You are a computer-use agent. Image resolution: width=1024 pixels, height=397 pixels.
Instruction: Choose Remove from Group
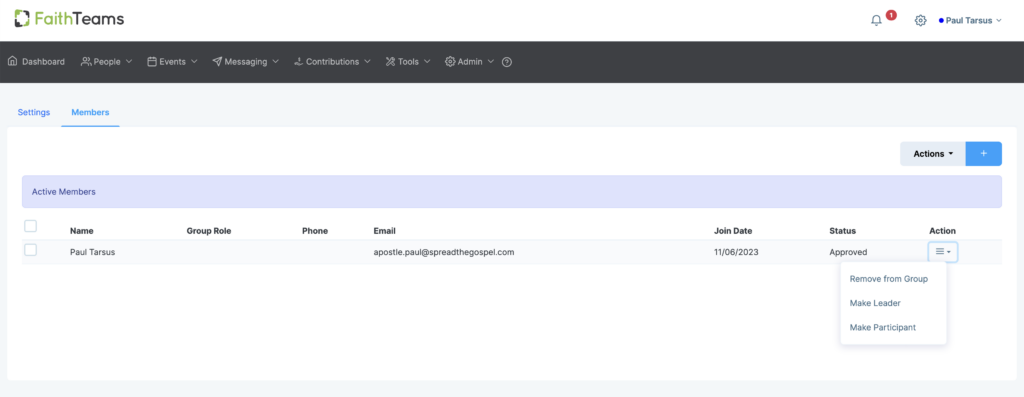889,279
